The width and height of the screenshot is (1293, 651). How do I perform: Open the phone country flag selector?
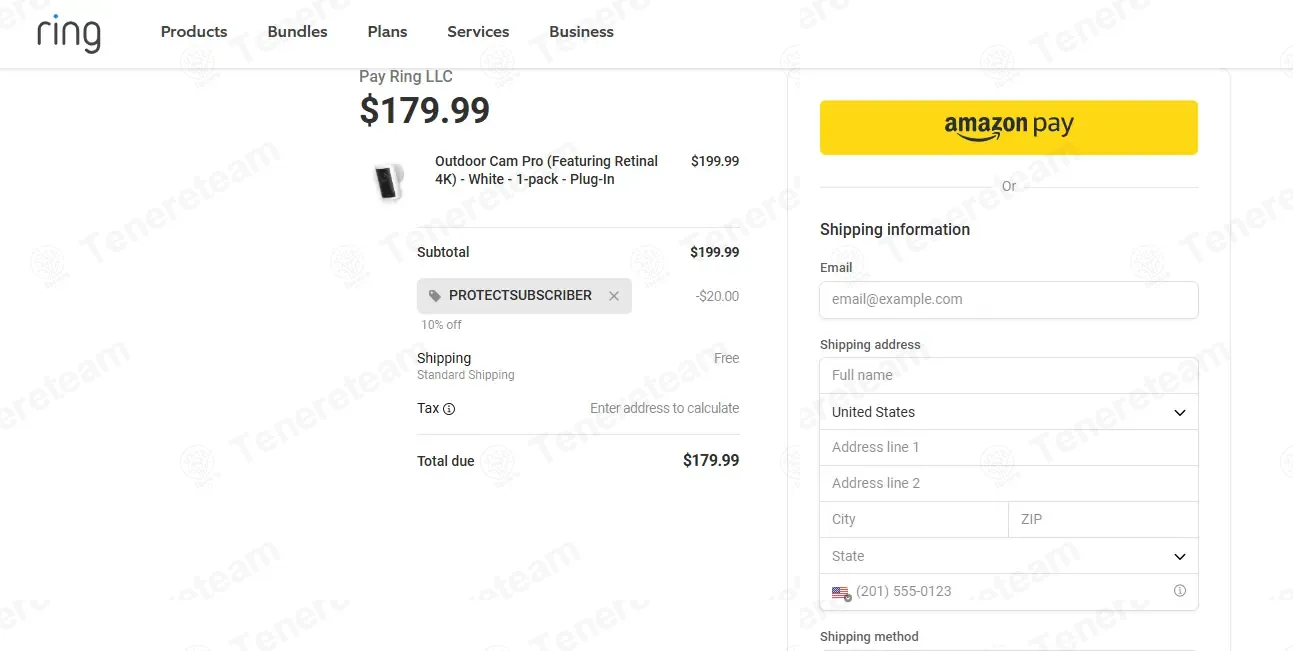(841, 593)
